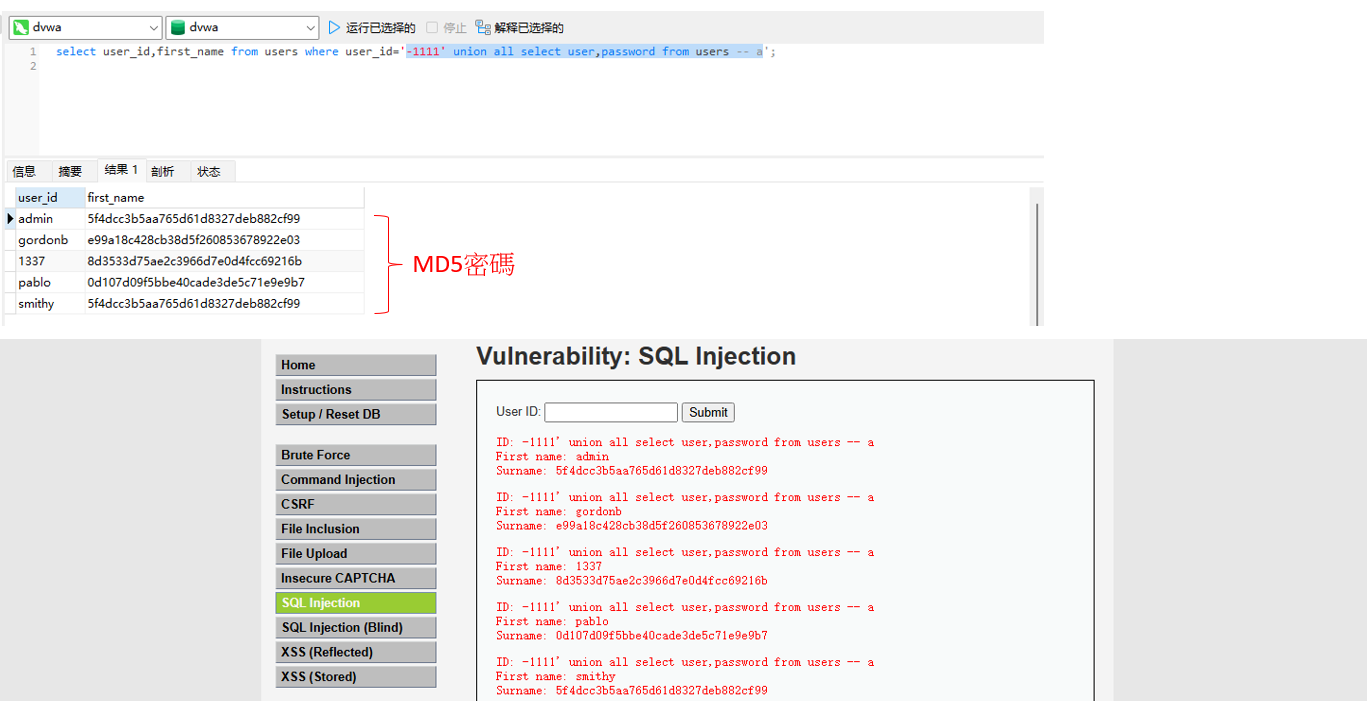Select the 结果 1 tab
This screenshot has width=1367, height=707.
tap(122, 170)
